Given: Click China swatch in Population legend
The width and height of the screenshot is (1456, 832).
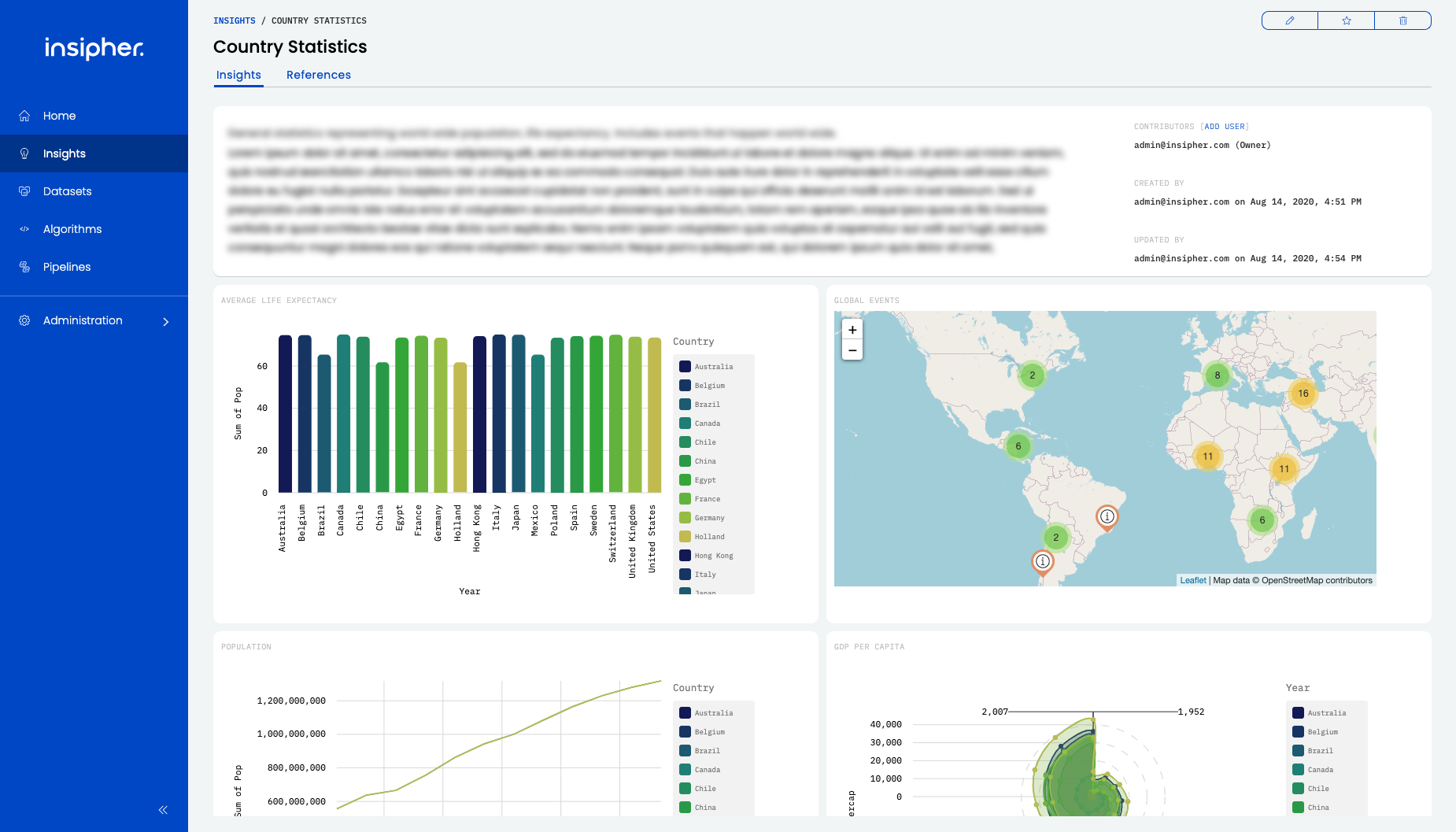Looking at the screenshot, I should (685, 808).
